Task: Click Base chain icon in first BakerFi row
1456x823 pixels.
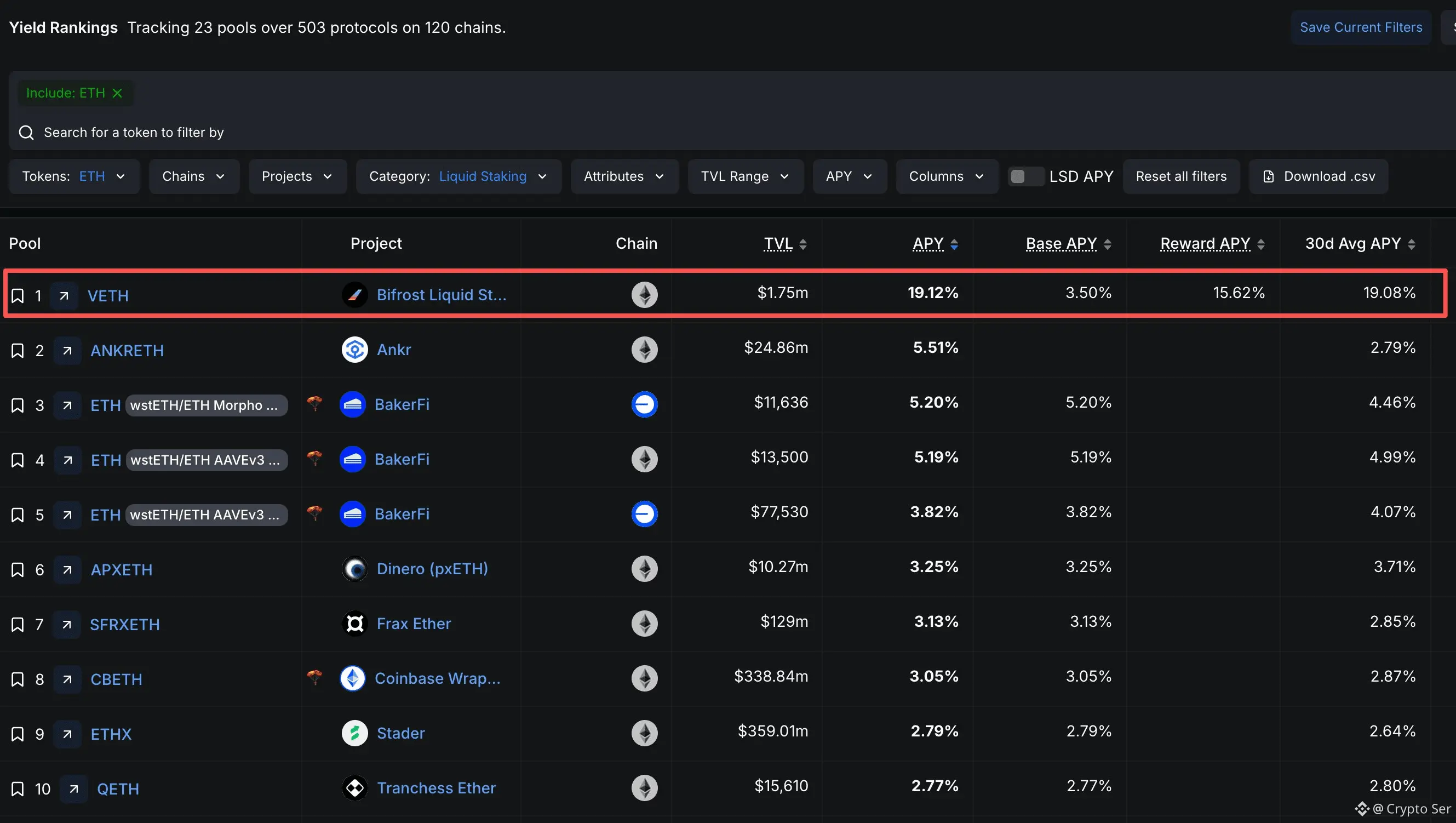Action: [644, 404]
